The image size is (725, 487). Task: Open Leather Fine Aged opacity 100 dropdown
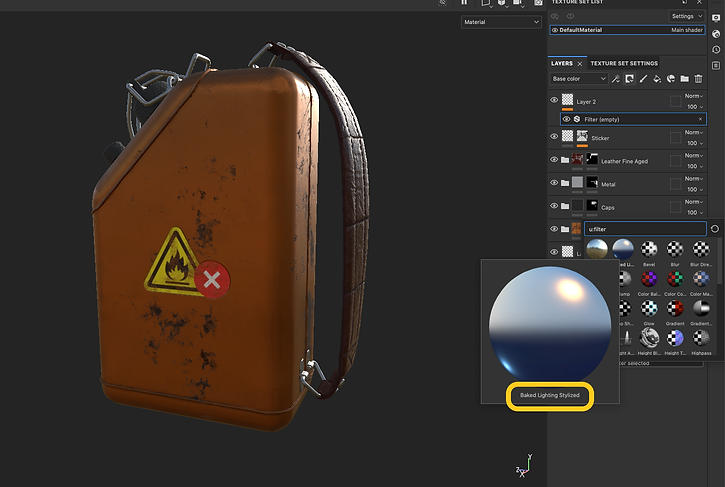click(x=694, y=166)
